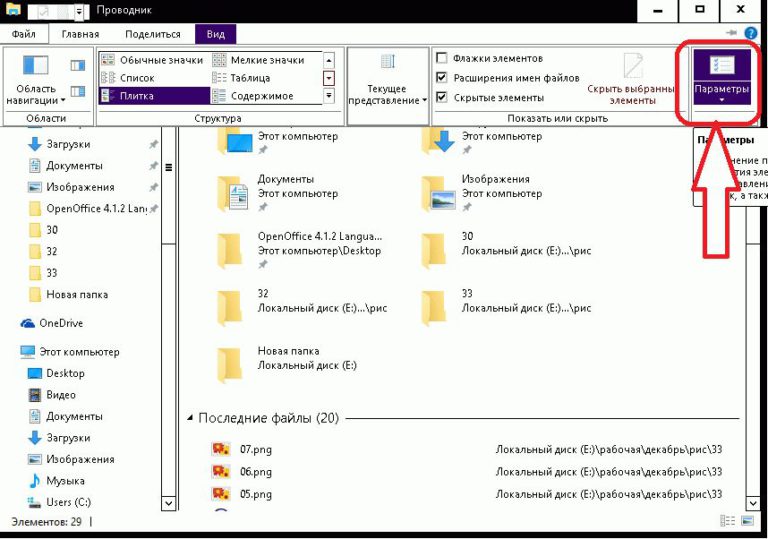Image resolution: width=768 pixels, height=539 pixels.
Task: Open folder tile 33 in main pane
Action: 506,308
